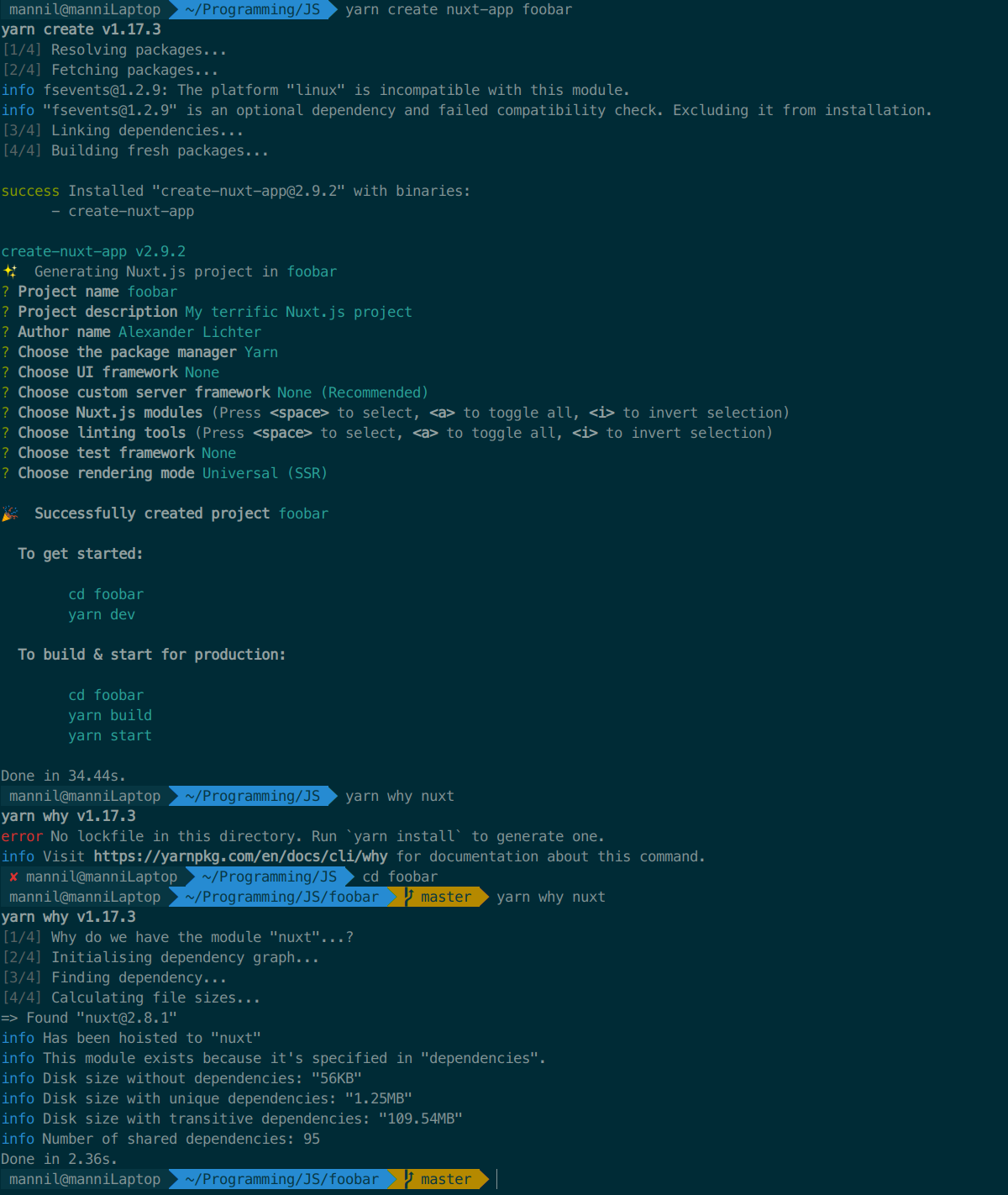
Task: Click '[3/4] Linking dependencies...'
Action: point(123,130)
